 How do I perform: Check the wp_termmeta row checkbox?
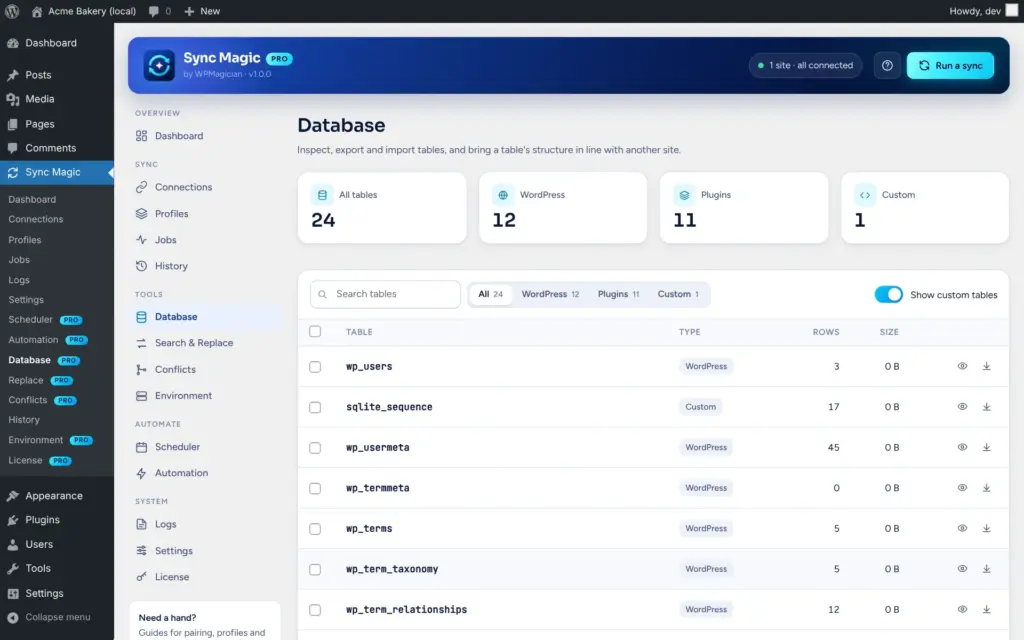[x=315, y=488]
